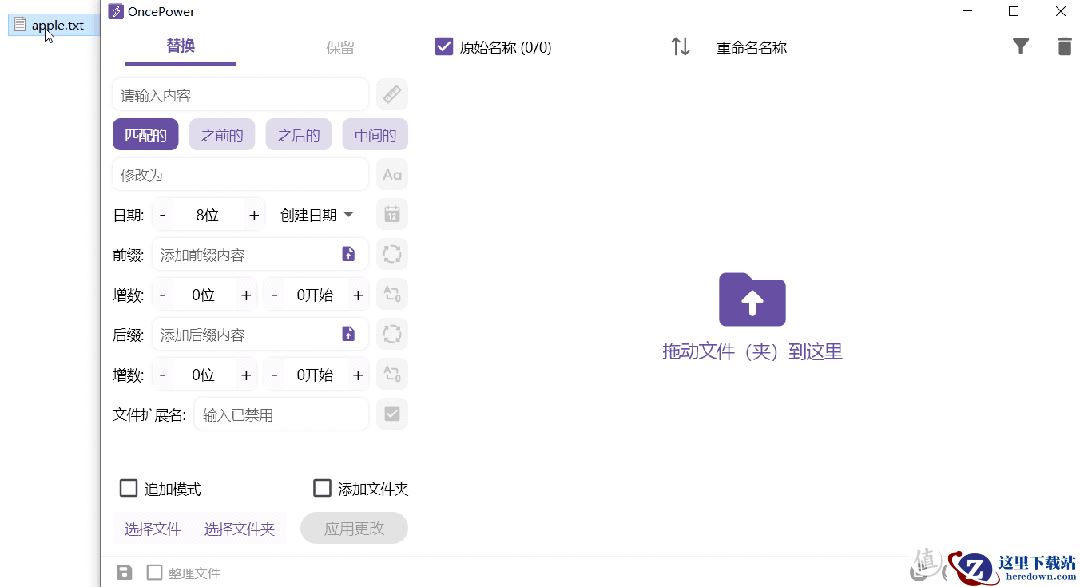Select the 匹配的 match mode
The height and width of the screenshot is (587, 1080).
pos(145,134)
